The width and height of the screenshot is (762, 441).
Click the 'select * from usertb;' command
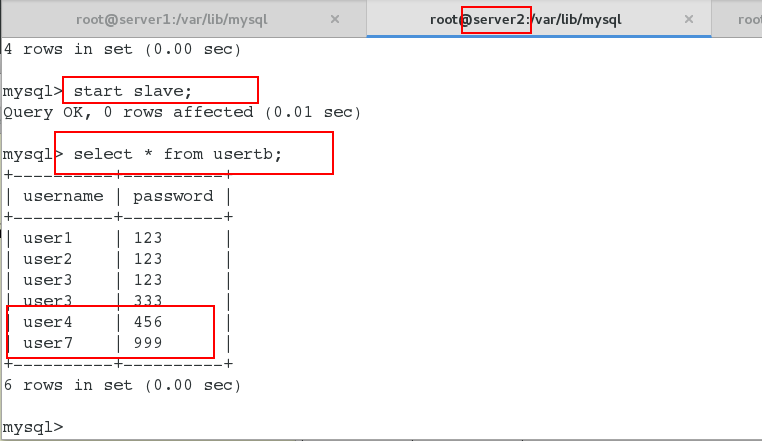point(177,154)
